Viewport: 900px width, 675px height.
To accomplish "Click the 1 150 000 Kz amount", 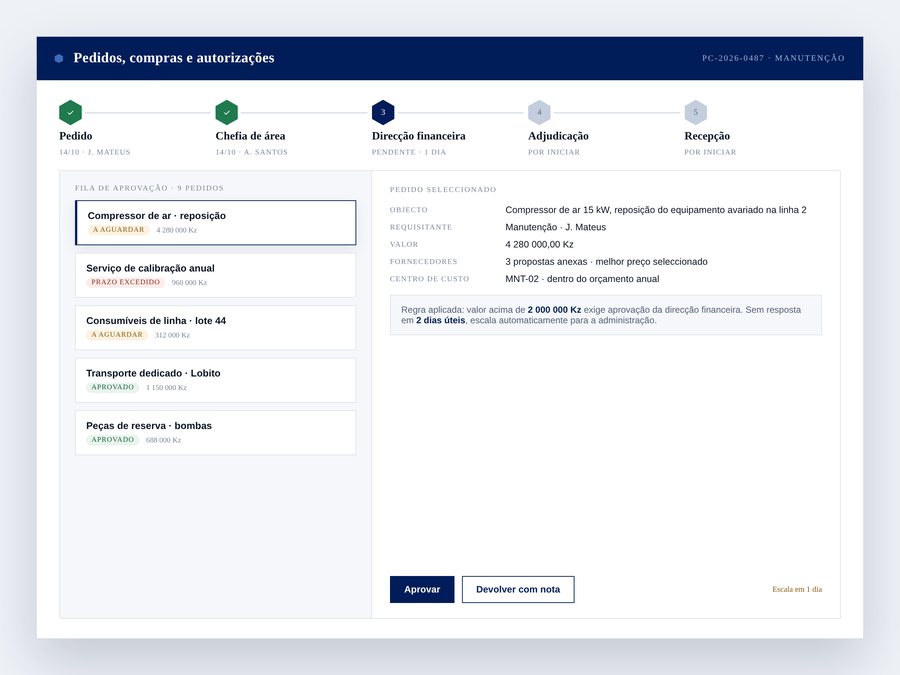I will pyautogui.click(x=166, y=387).
